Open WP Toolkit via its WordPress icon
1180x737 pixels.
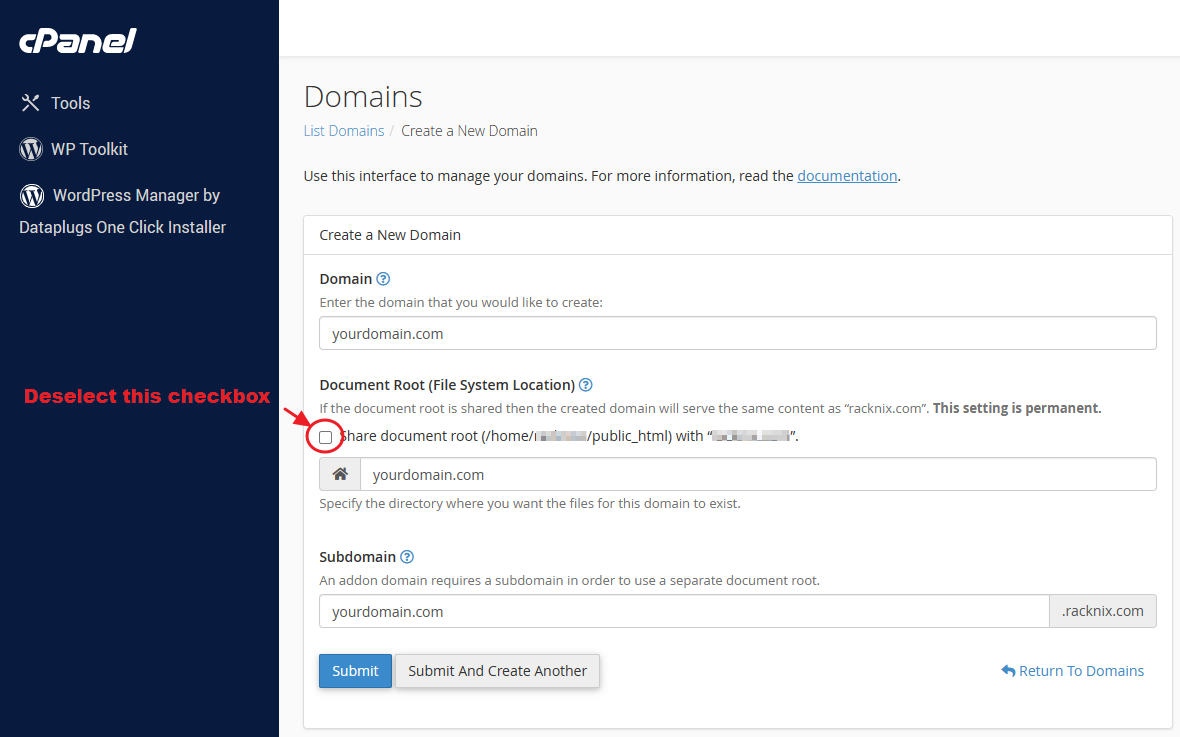pyautogui.click(x=30, y=148)
